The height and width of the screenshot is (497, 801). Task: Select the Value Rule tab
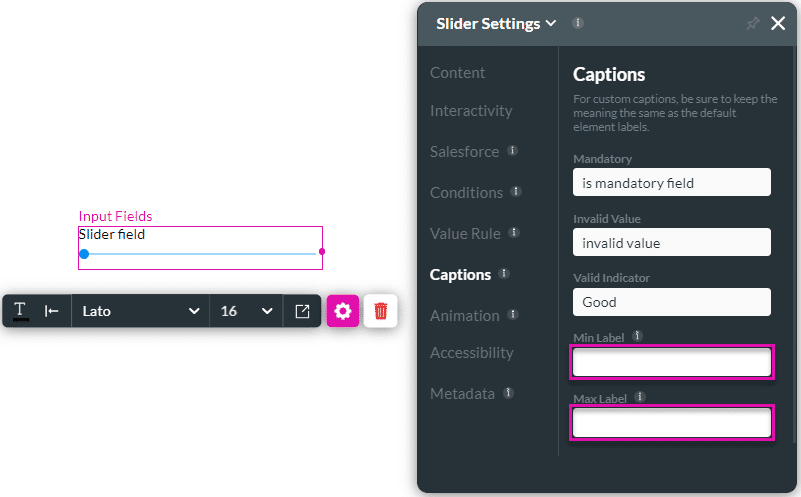[x=465, y=234]
